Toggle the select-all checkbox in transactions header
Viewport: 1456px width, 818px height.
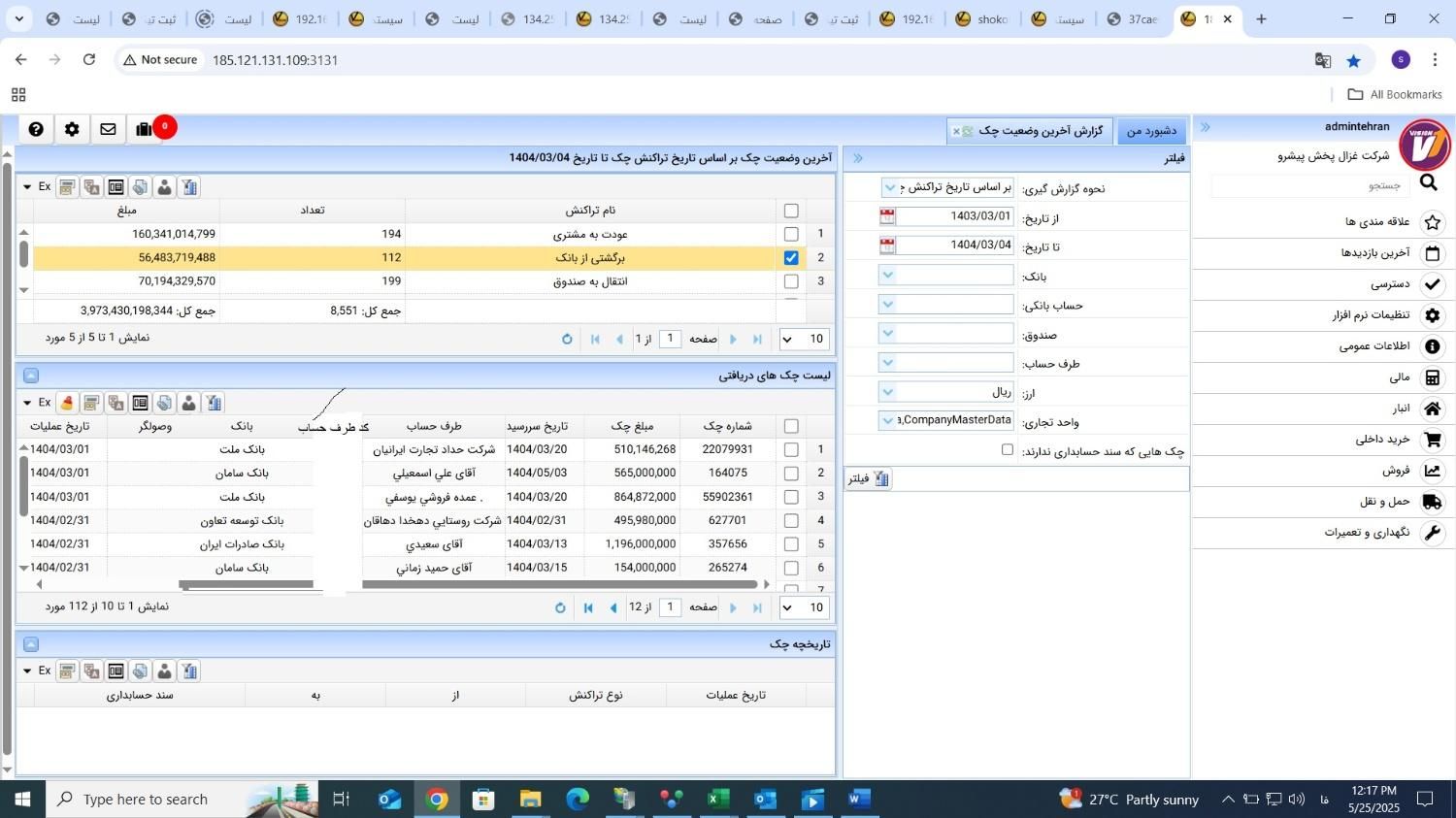[790, 210]
